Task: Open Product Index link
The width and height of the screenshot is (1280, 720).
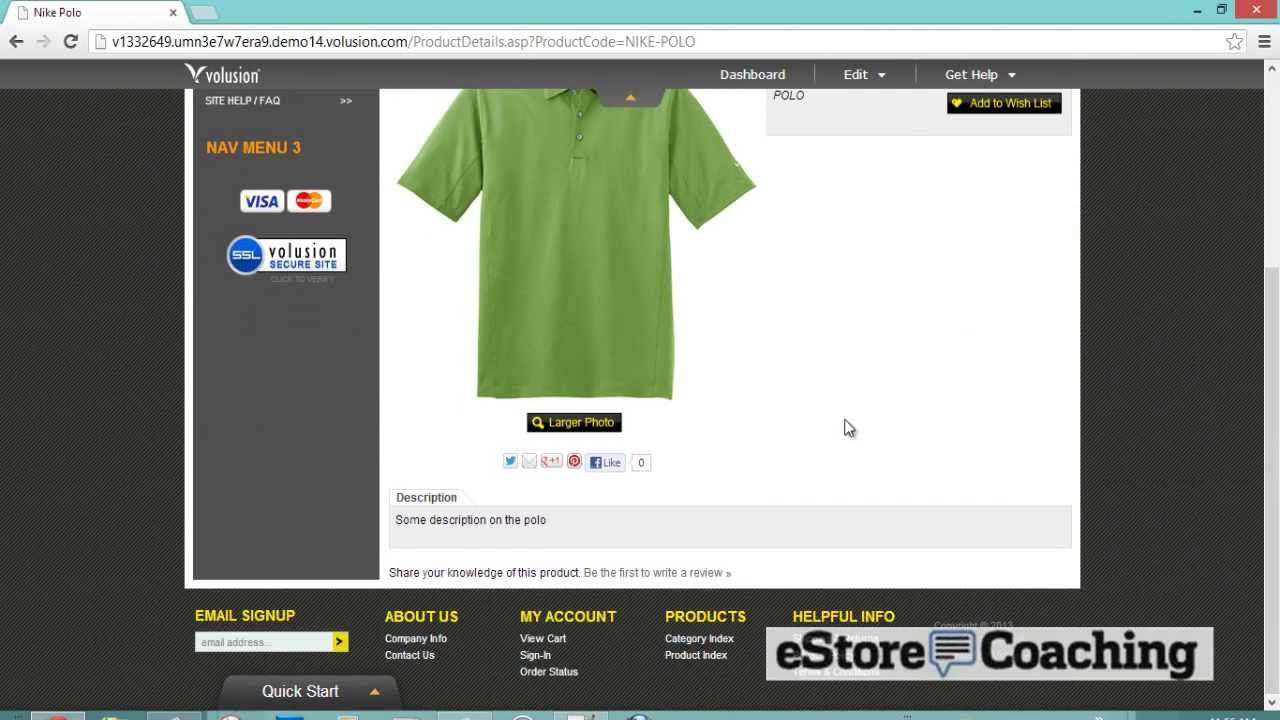Action: click(x=696, y=655)
